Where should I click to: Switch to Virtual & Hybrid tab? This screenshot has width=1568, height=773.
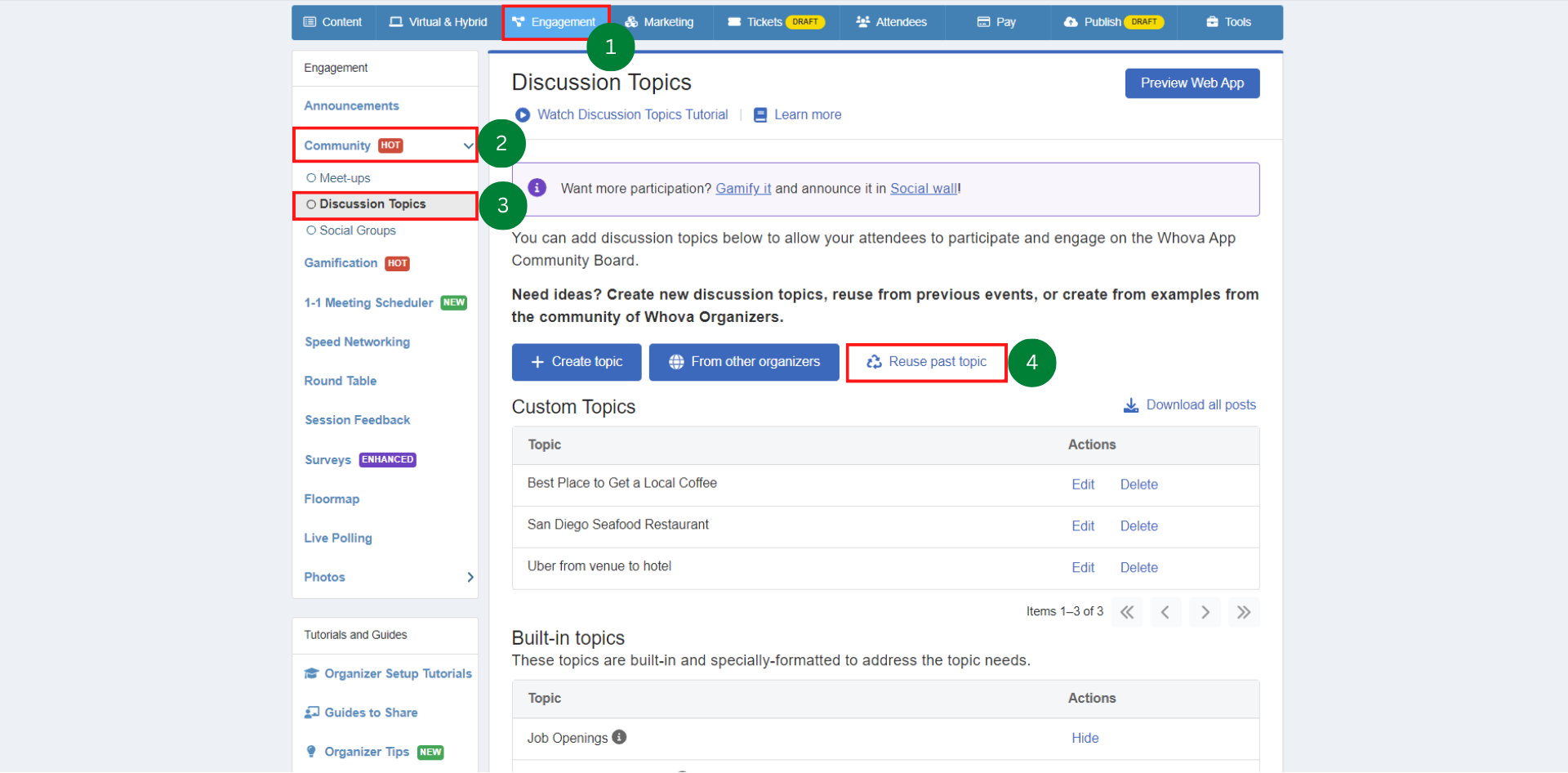438,22
